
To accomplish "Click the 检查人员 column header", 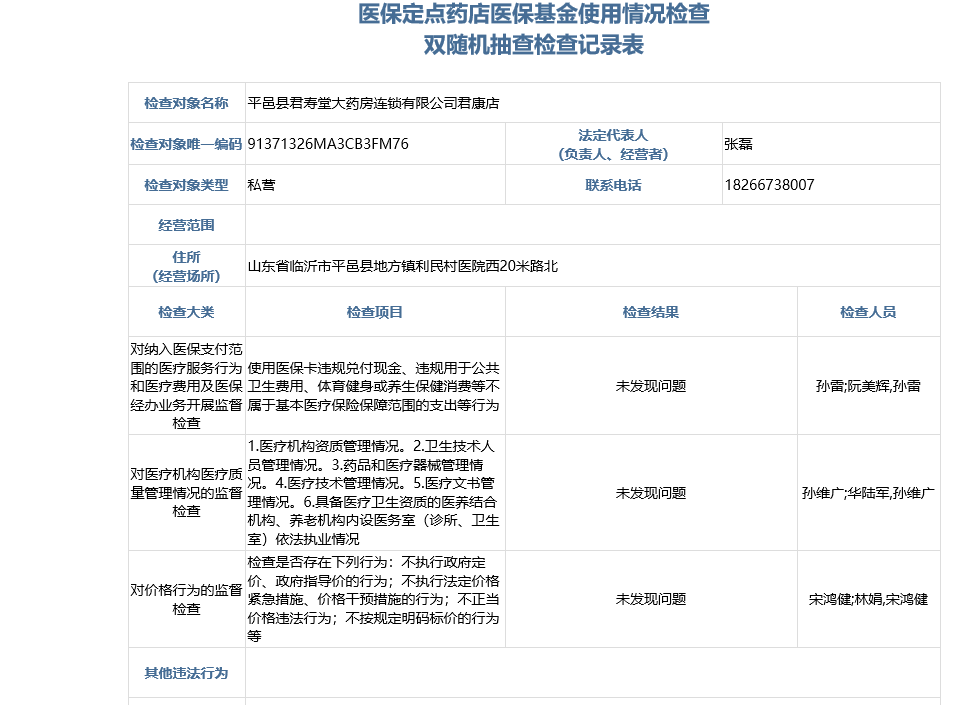I will (x=868, y=312).
